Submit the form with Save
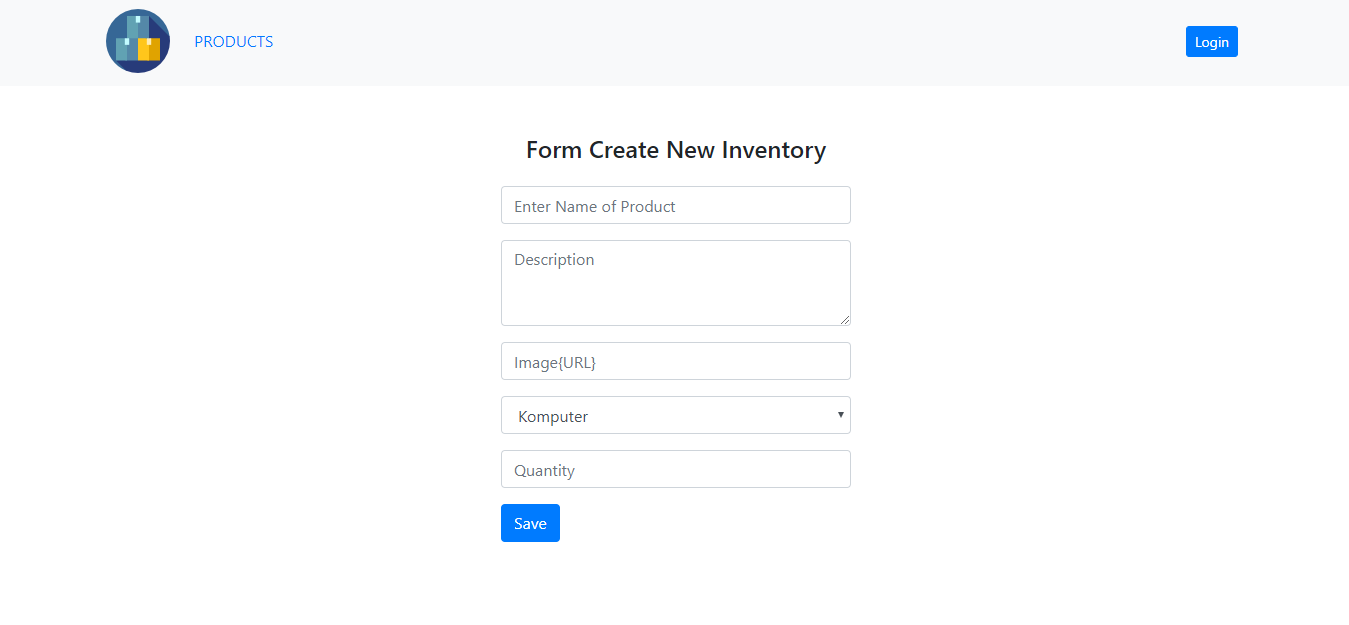The width and height of the screenshot is (1349, 625). [x=530, y=522]
